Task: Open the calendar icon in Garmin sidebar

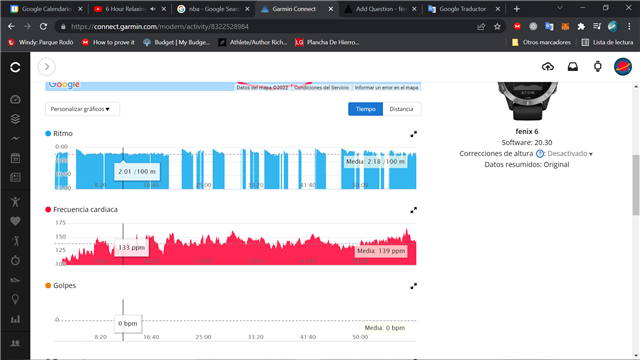Action: coord(15,158)
